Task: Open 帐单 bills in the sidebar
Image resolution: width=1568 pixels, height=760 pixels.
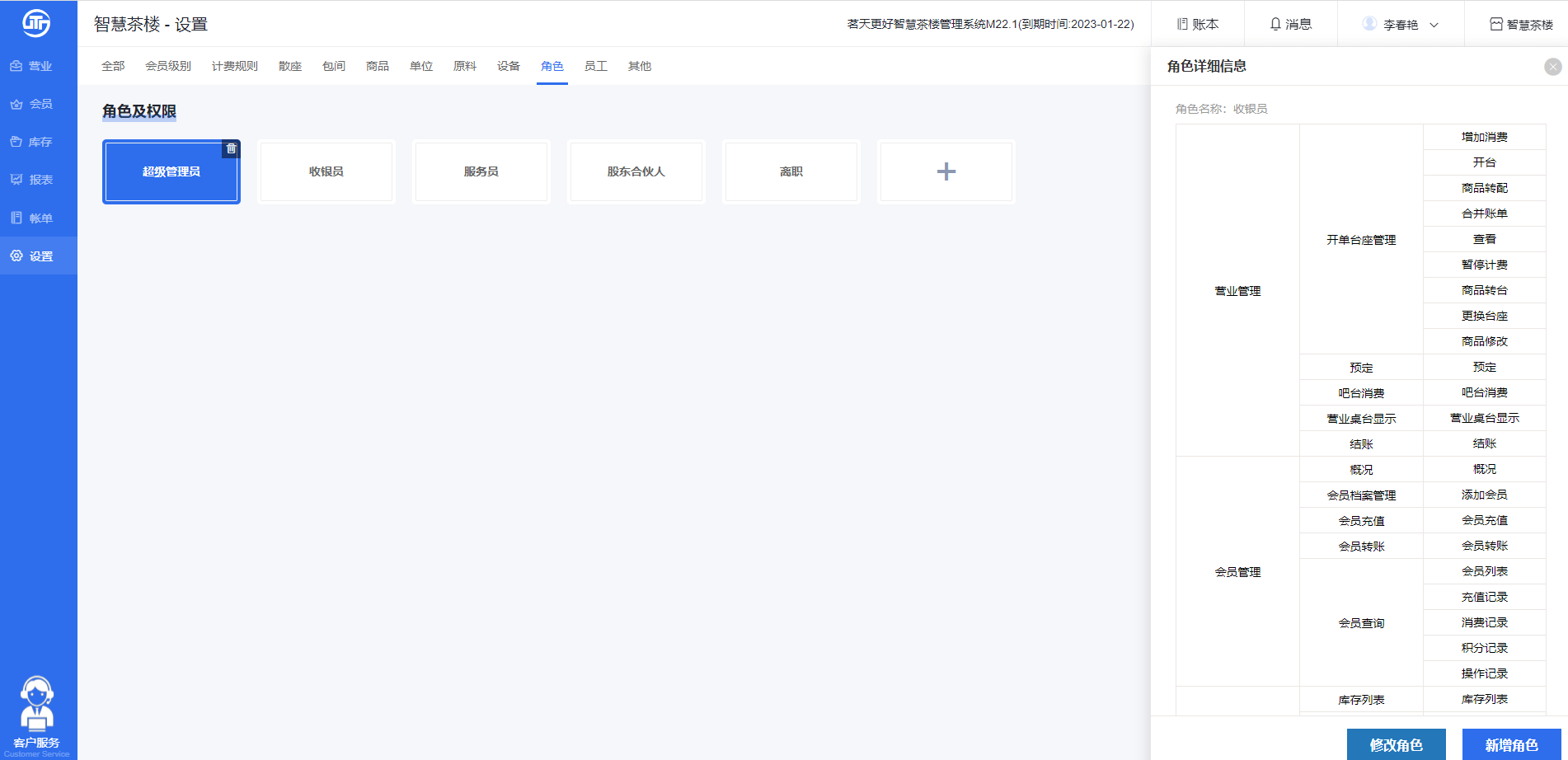Action: [x=31, y=218]
